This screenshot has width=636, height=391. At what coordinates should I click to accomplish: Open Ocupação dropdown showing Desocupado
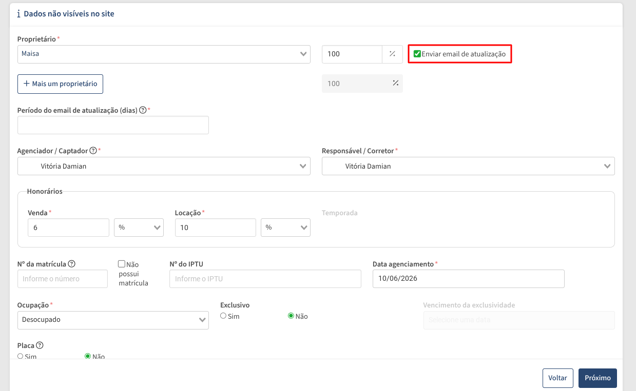click(x=113, y=320)
